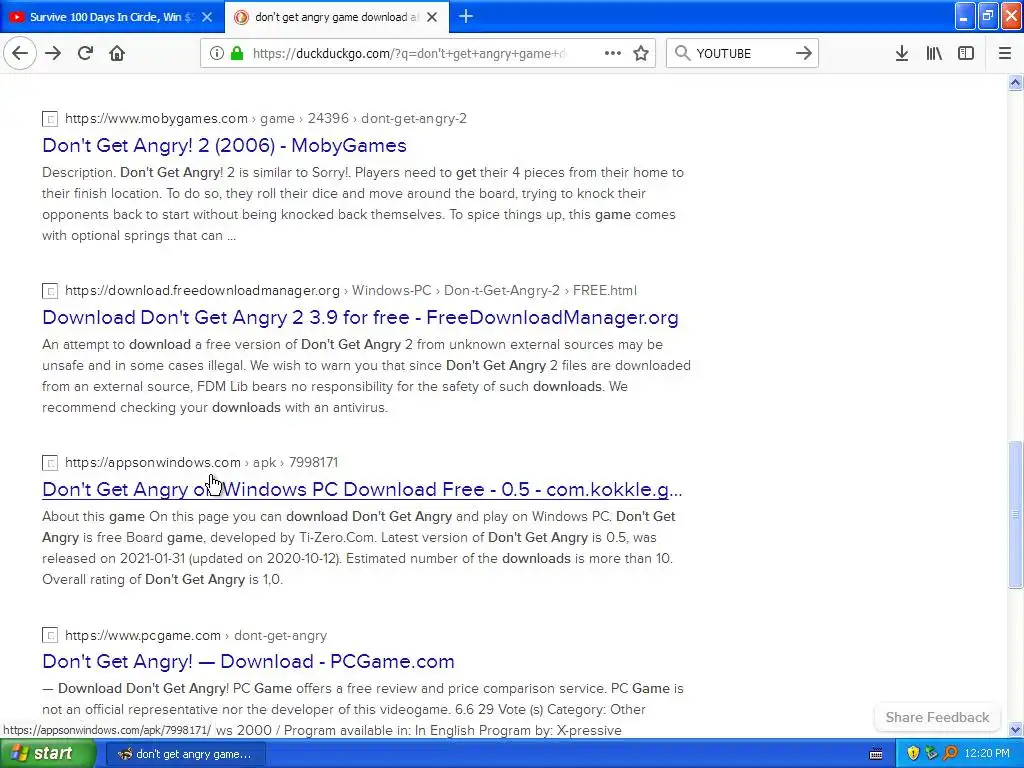Click the download.freedownloadmanager.org result URL

[351, 290]
